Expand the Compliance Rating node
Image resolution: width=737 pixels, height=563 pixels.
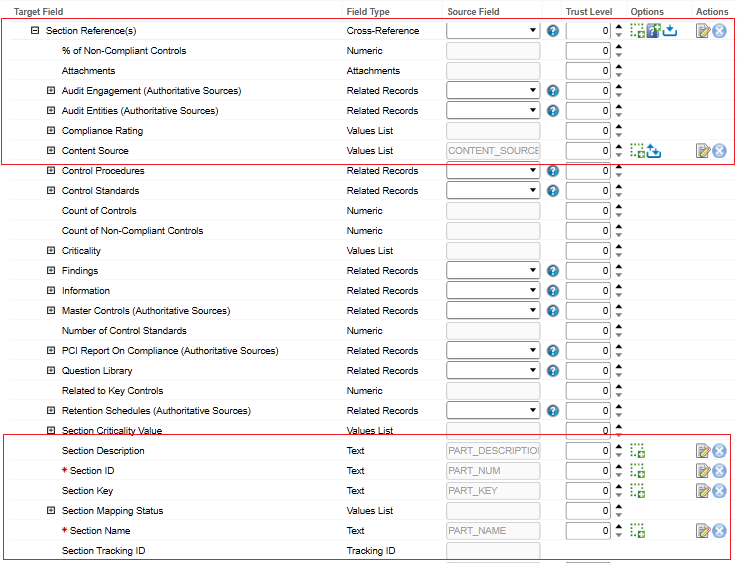pyautogui.click(x=51, y=130)
